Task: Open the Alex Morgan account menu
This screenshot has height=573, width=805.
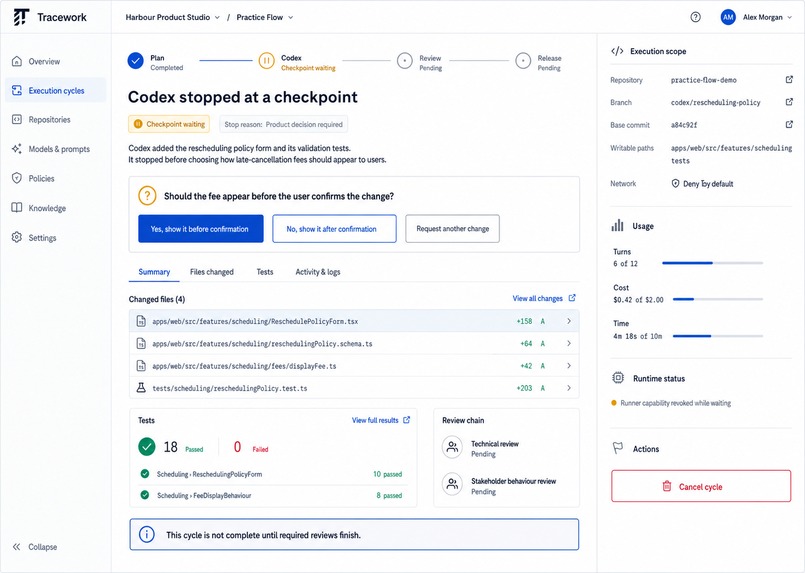Action: click(x=767, y=17)
